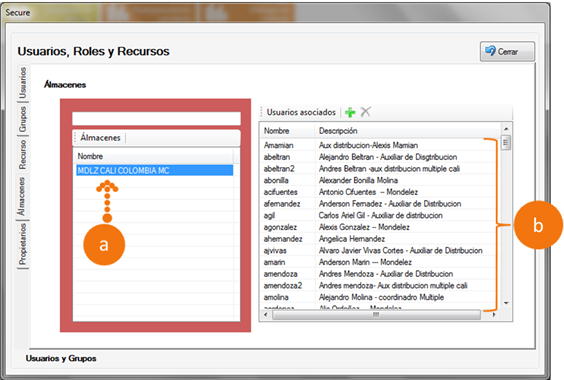
Task: Switch to the Grupos vertical tab
Action: click(x=23, y=119)
